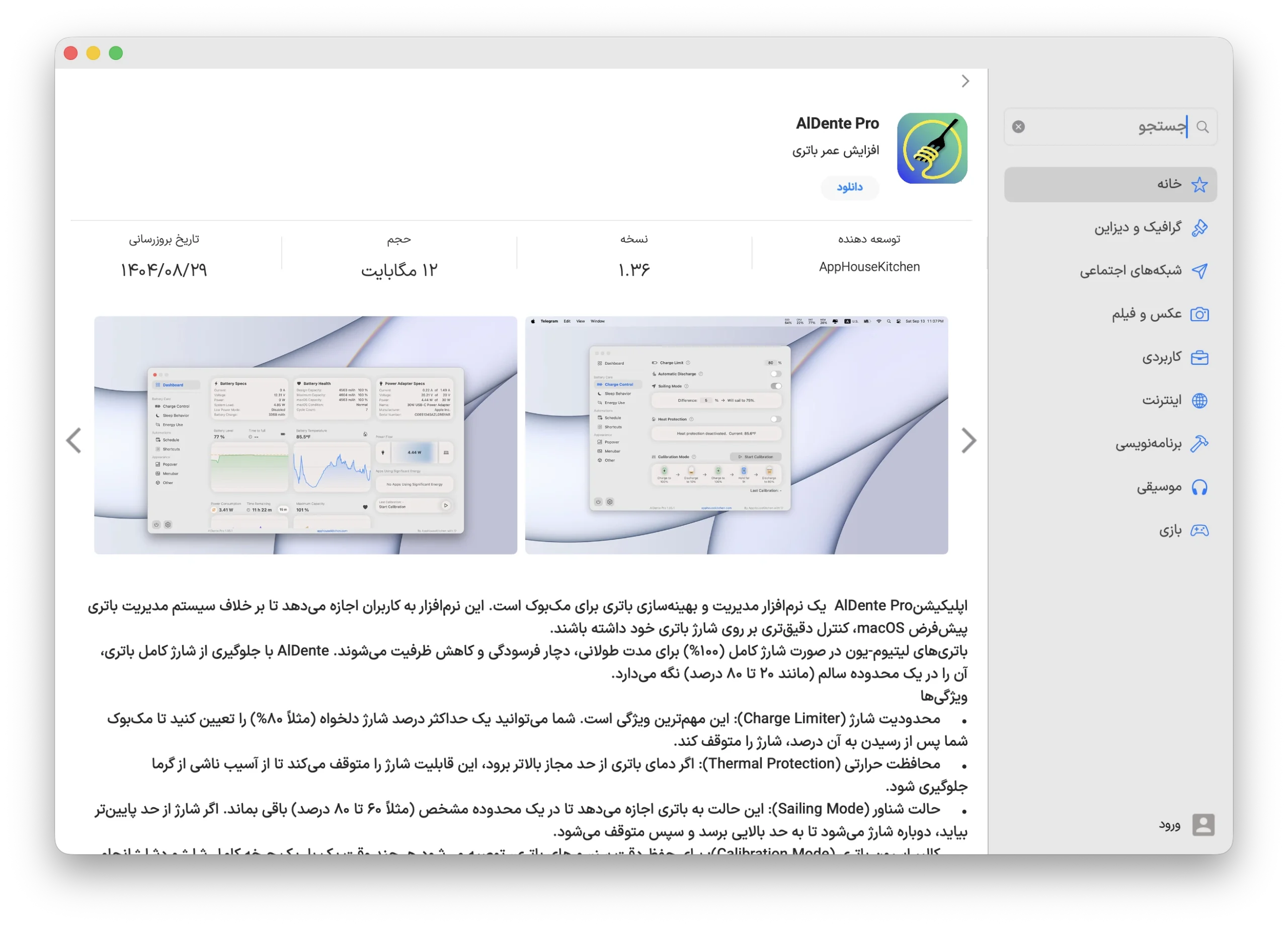1288x927 pixels.
Task: Select the headphones icon for موسیقی
Action: tap(1200, 486)
